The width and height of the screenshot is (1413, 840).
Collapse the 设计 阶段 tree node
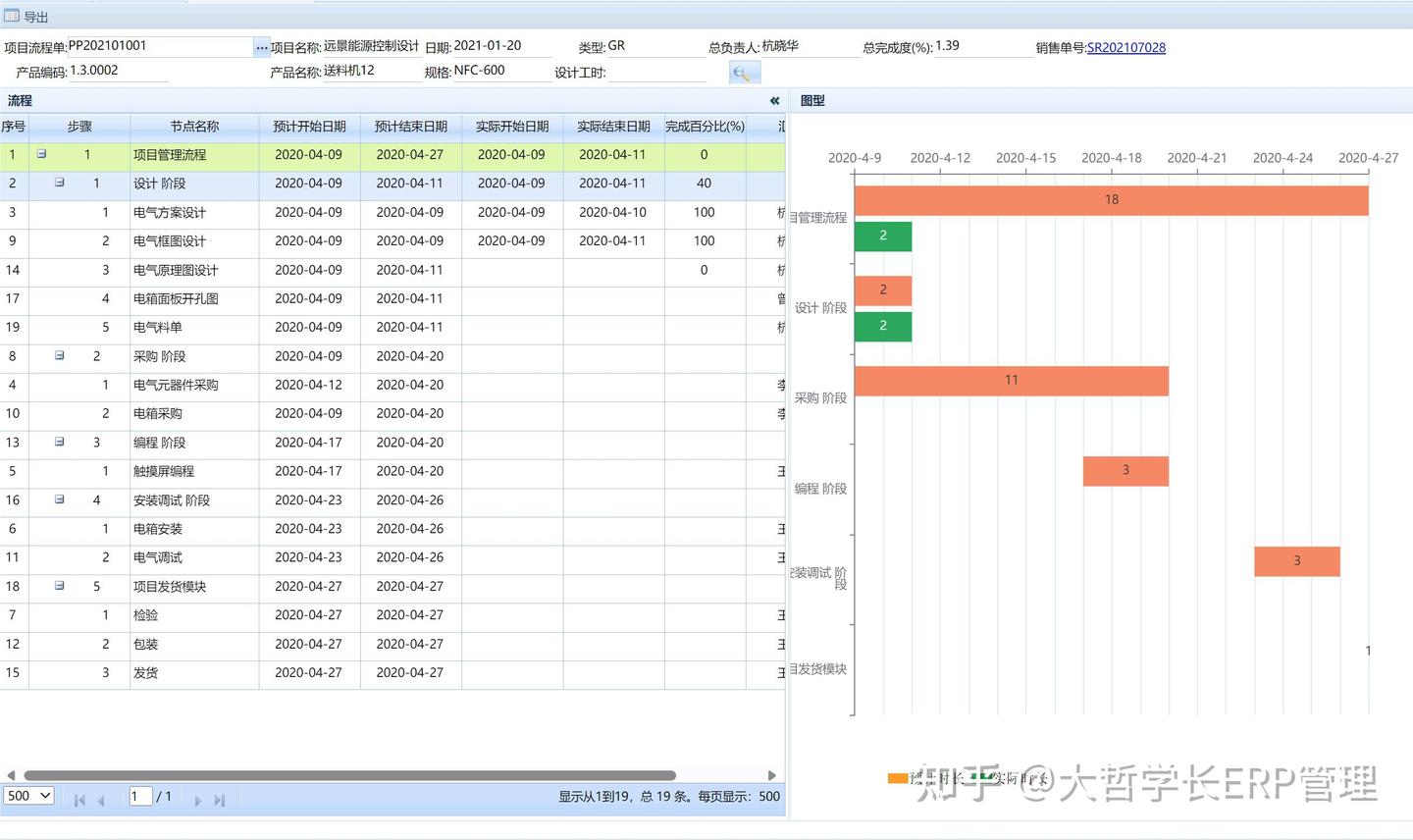pos(60,183)
